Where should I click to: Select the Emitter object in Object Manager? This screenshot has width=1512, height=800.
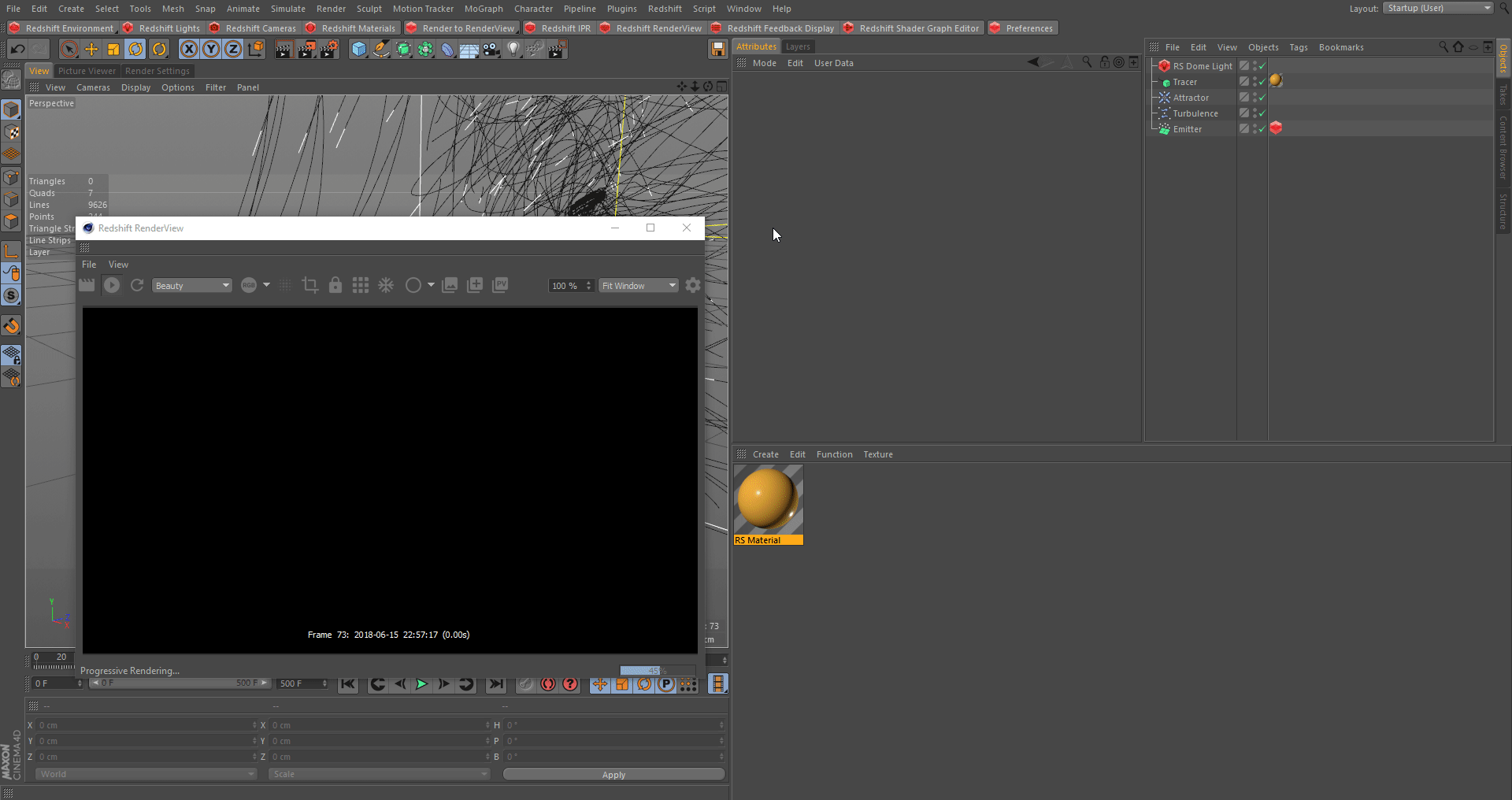[x=1187, y=129]
